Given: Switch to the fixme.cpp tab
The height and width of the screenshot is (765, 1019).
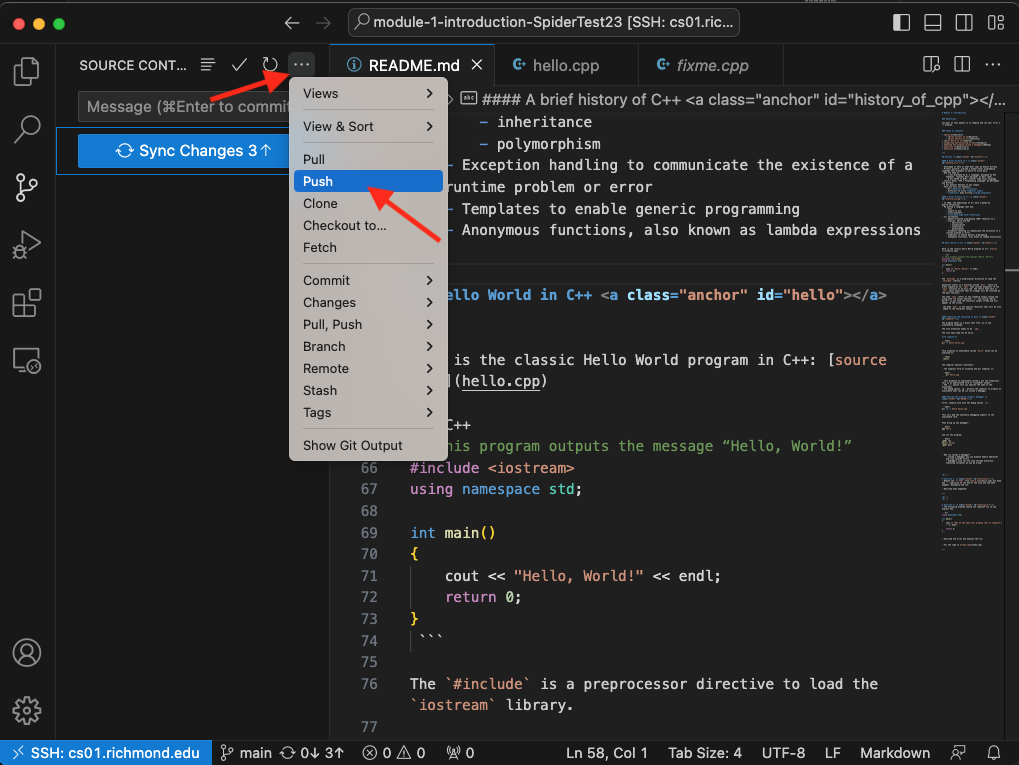Looking at the screenshot, I should click(x=712, y=65).
